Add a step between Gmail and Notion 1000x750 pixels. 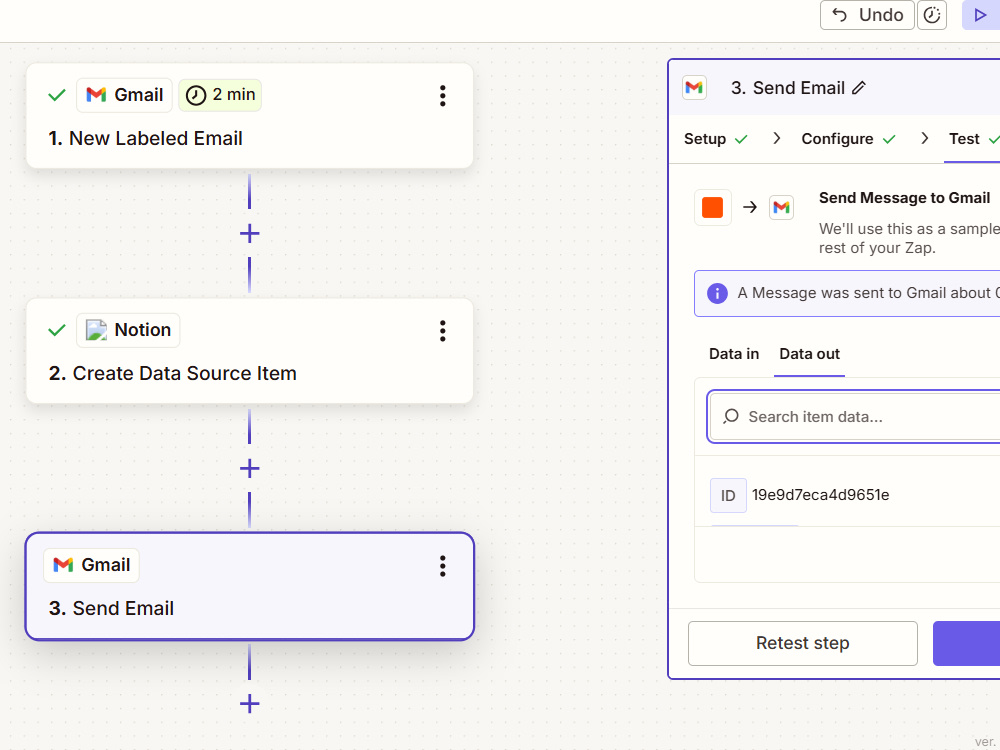point(249,233)
